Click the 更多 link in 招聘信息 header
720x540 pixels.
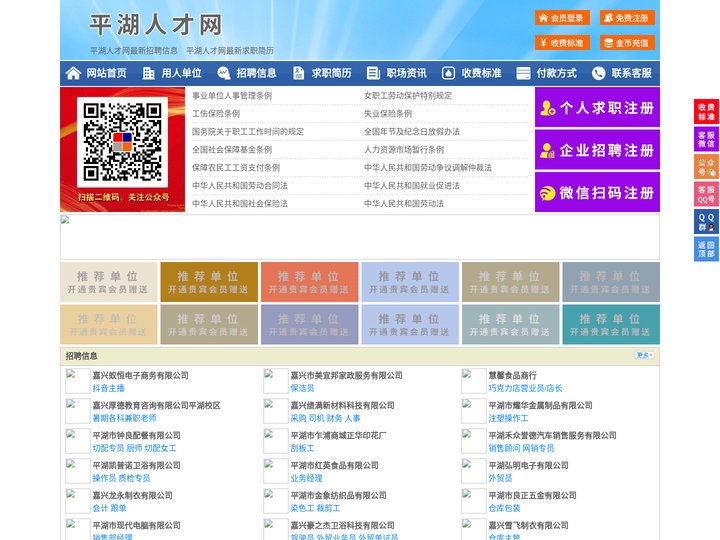[x=644, y=355]
